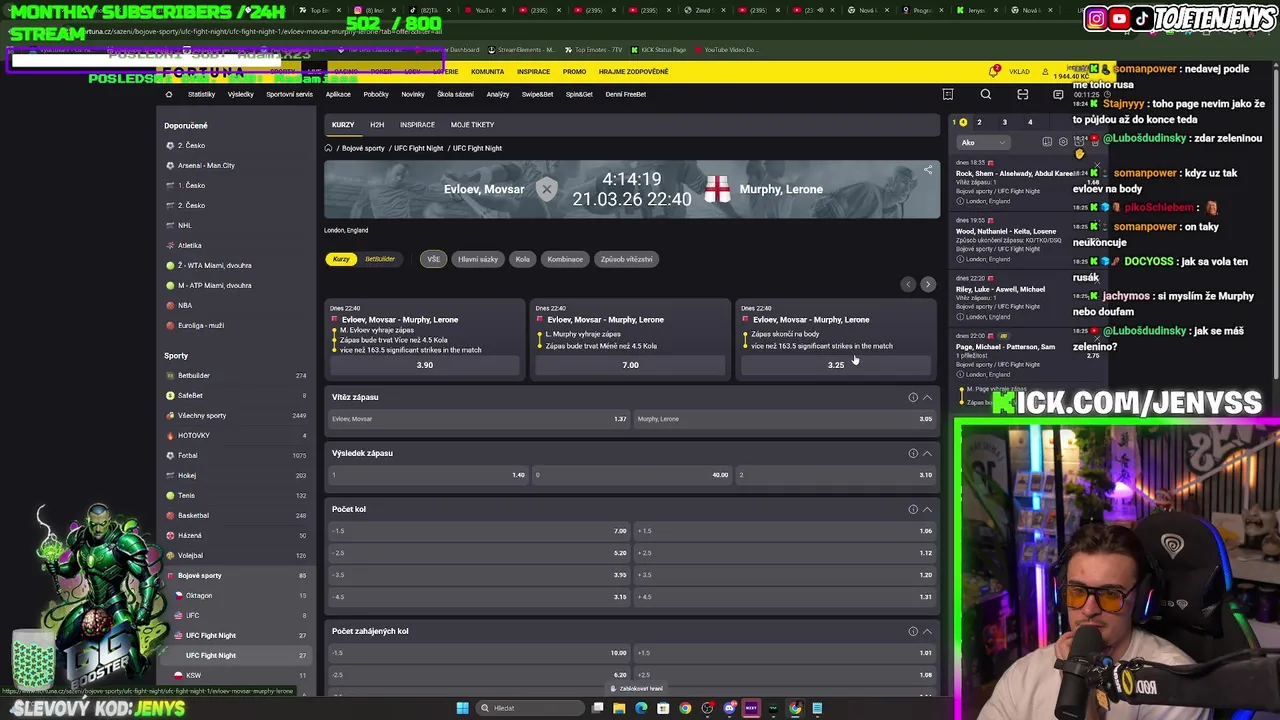The height and width of the screenshot is (720, 1280).
Task: Open betslip settings gear icon
Action: tap(1063, 142)
